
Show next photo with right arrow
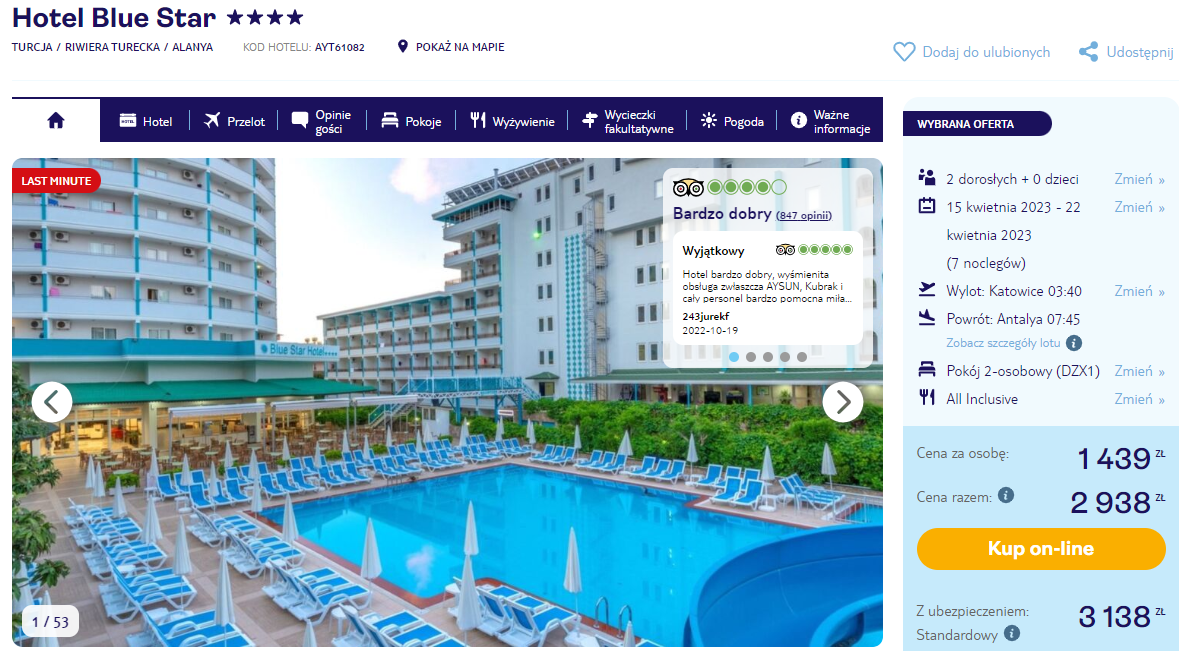[843, 402]
